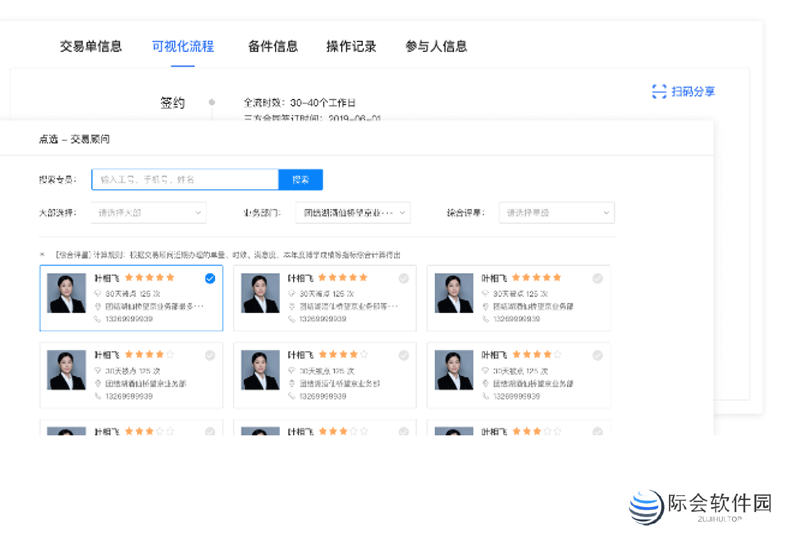
Task: Click the four-star rating in the second-row left card
Action: pyautogui.click(x=148, y=354)
